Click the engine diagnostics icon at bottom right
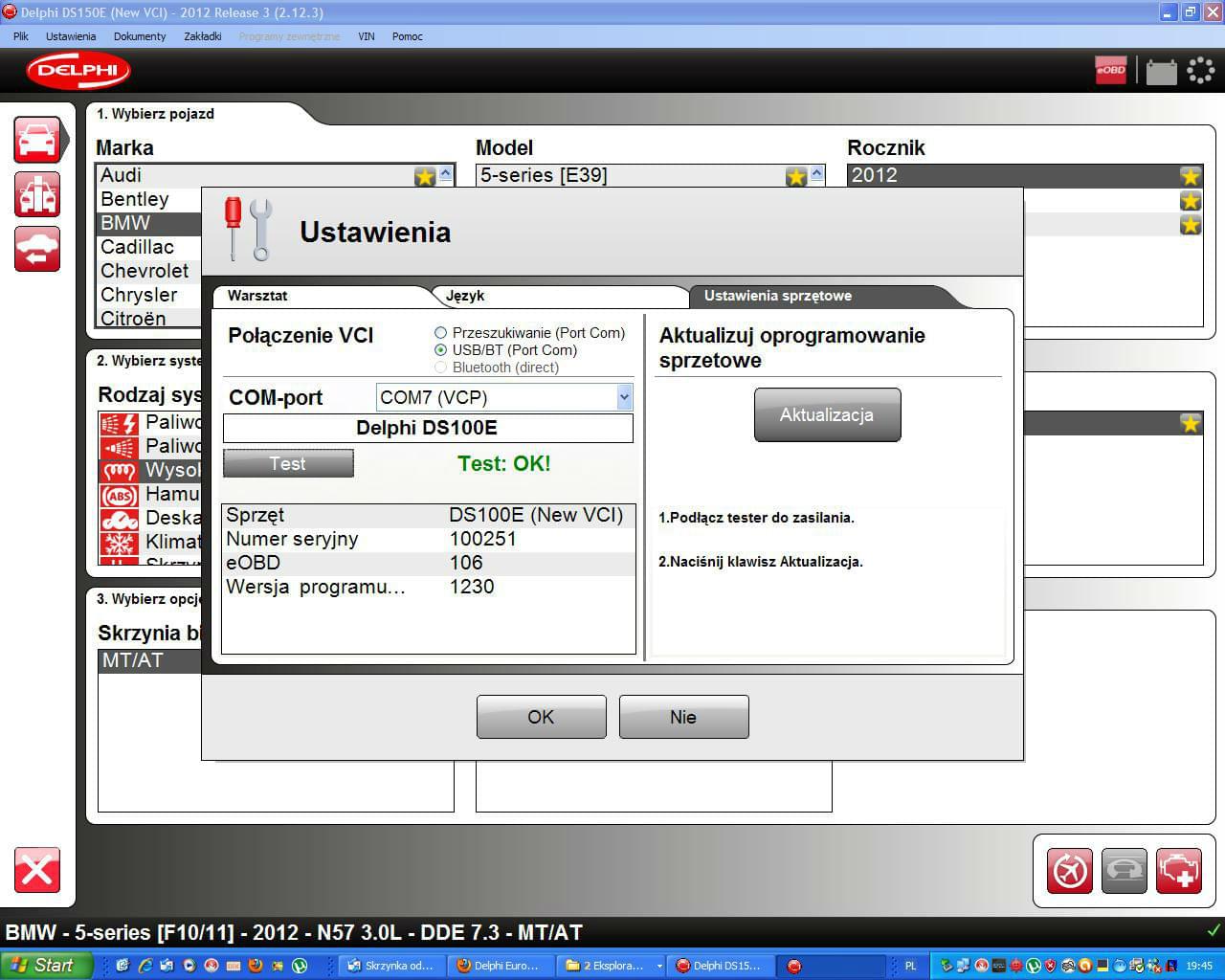 [1179, 872]
